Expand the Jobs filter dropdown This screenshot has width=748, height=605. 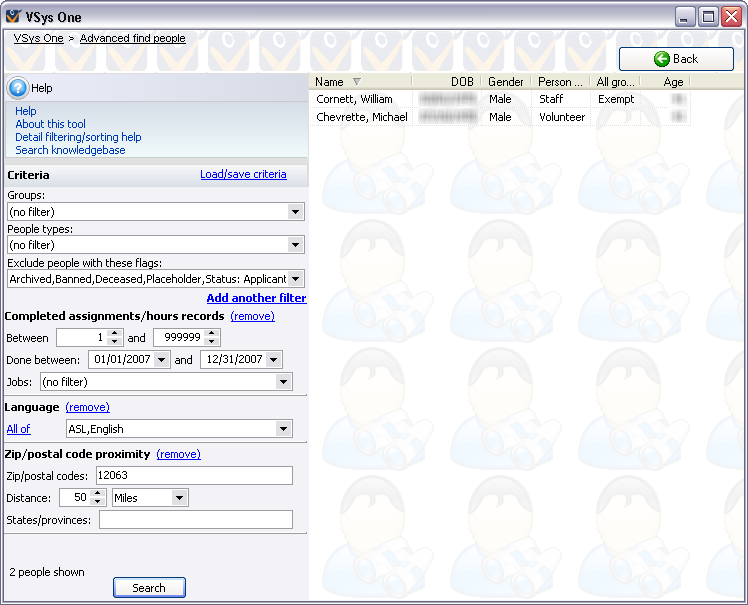[x=283, y=382]
